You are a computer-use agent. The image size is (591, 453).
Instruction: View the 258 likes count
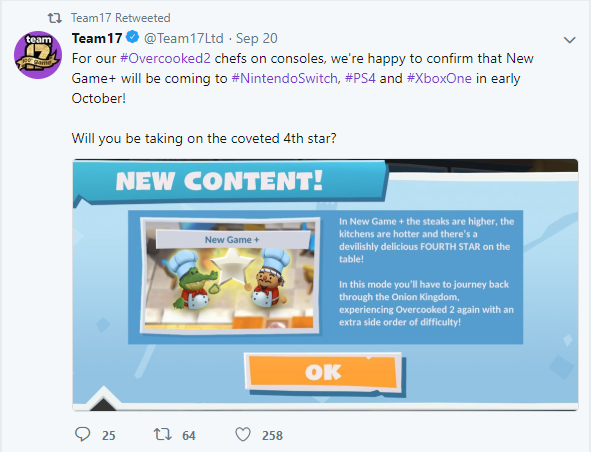coord(272,436)
